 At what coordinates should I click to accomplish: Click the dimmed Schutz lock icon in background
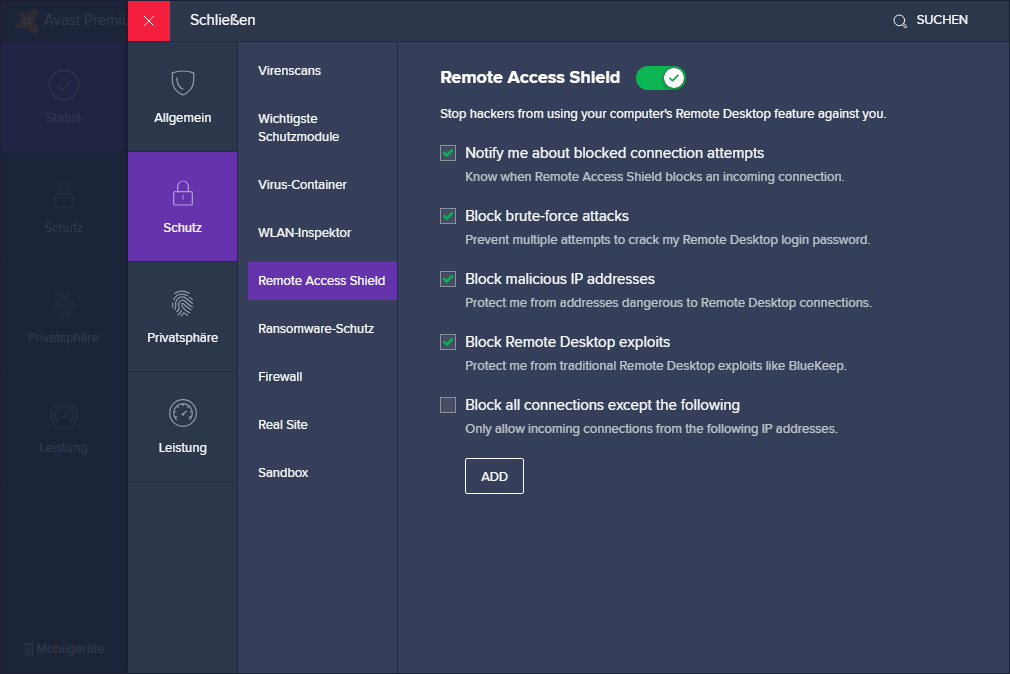(64, 195)
